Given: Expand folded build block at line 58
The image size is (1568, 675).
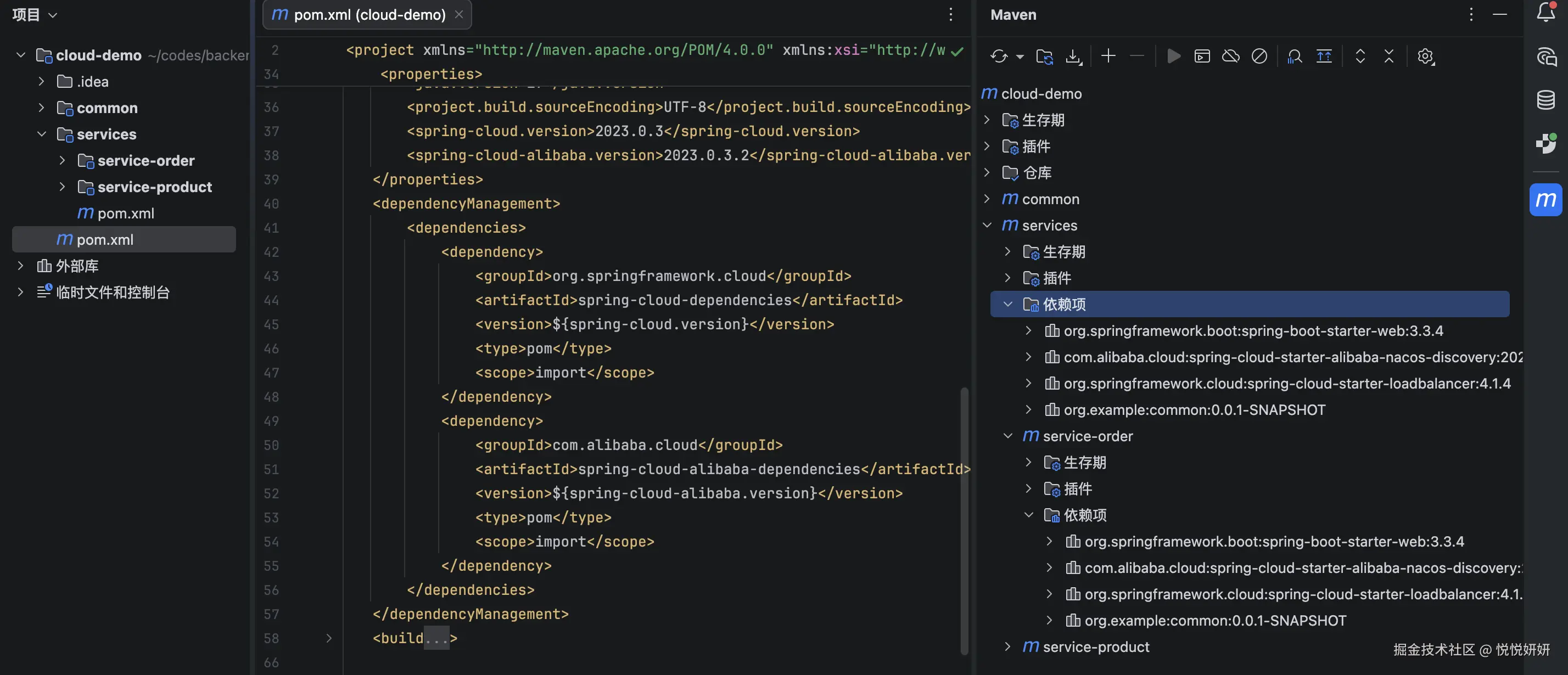Looking at the screenshot, I should click(329, 638).
